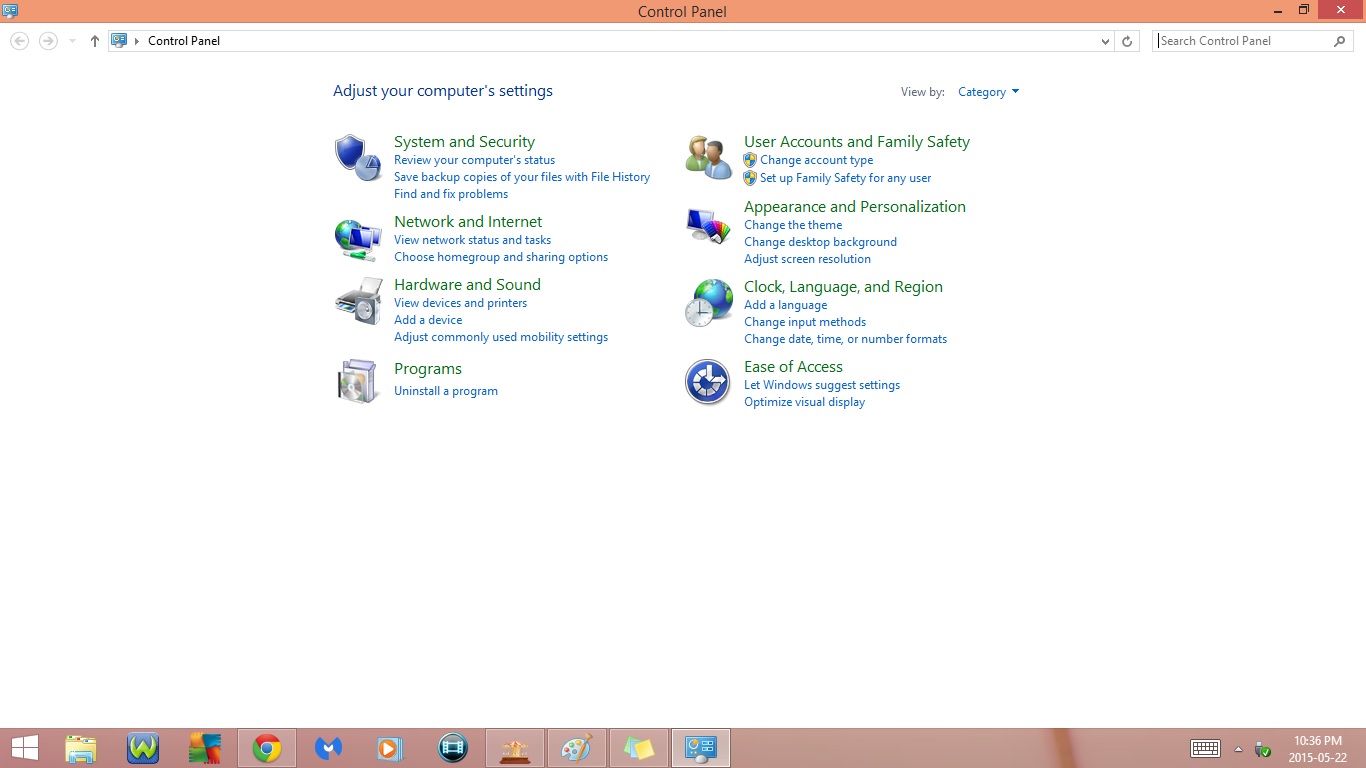Open the Programs category heading

point(428,369)
